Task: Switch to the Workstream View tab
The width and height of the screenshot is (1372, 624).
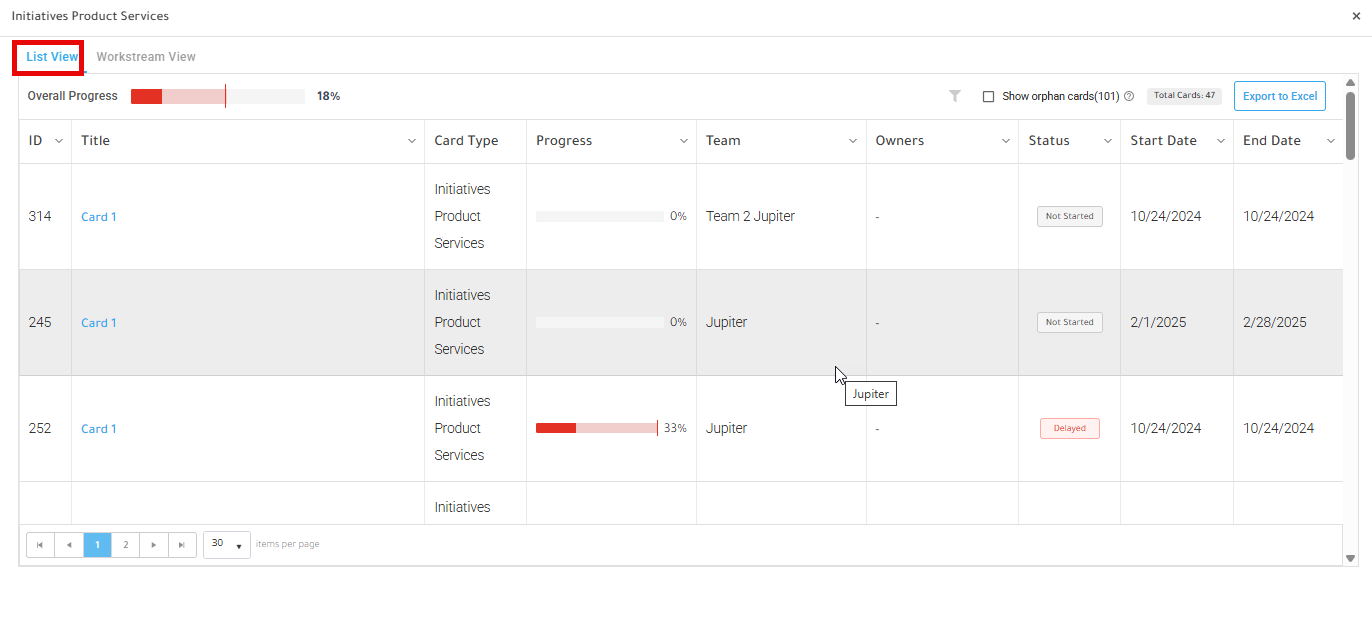Action: [x=146, y=57]
